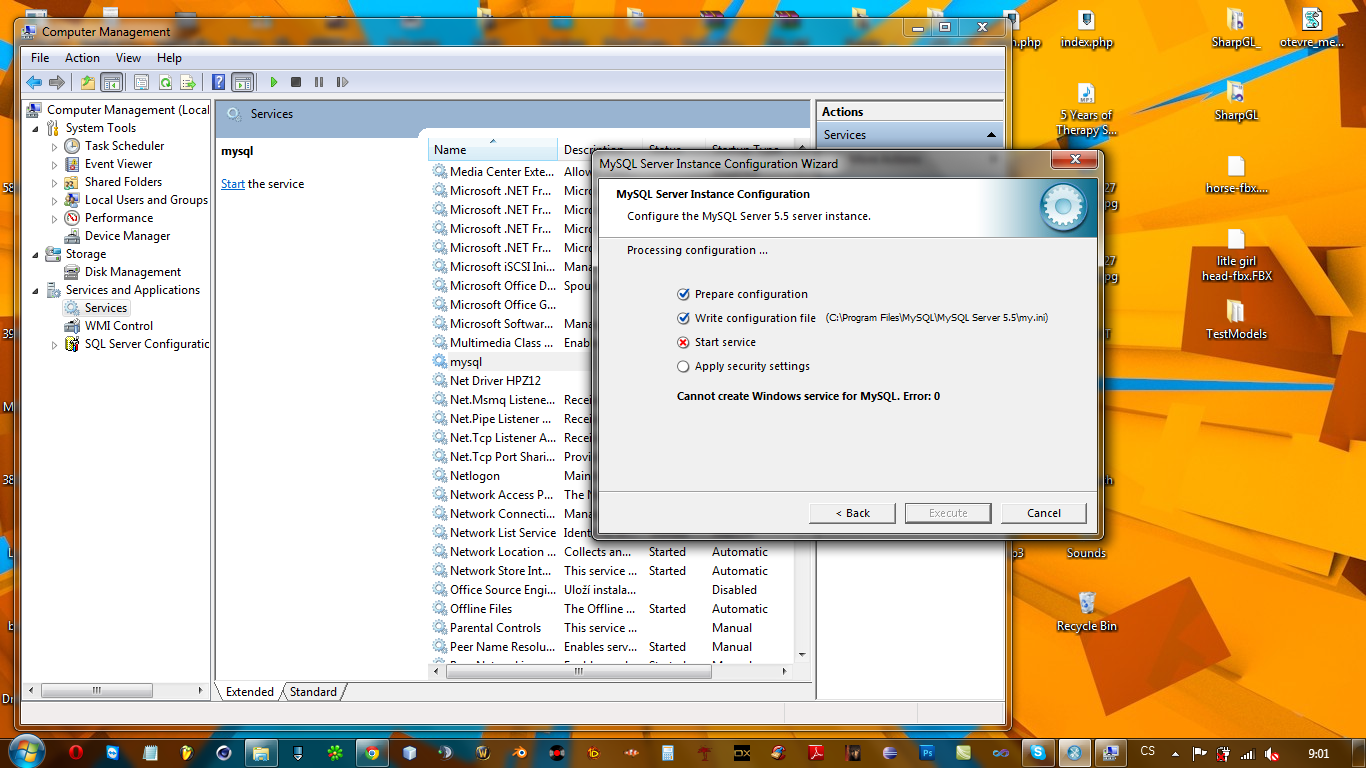The height and width of the screenshot is (768, 1366).
Task: Expand the SQL Server Configuration node
Action: pyautogui.click(x=55, y=345)
